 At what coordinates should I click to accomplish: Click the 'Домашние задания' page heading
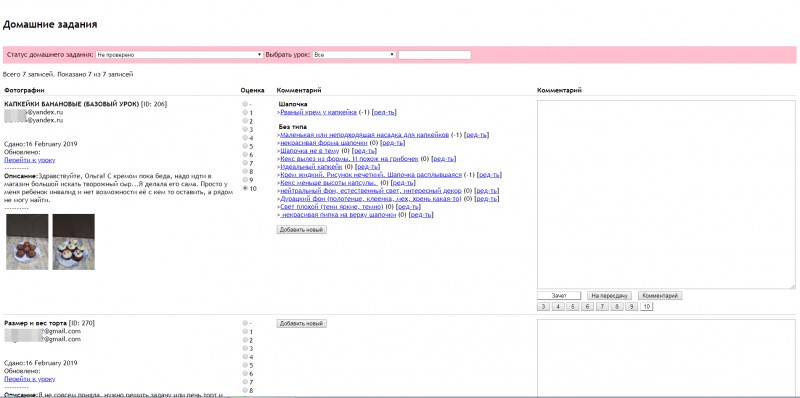50,24
